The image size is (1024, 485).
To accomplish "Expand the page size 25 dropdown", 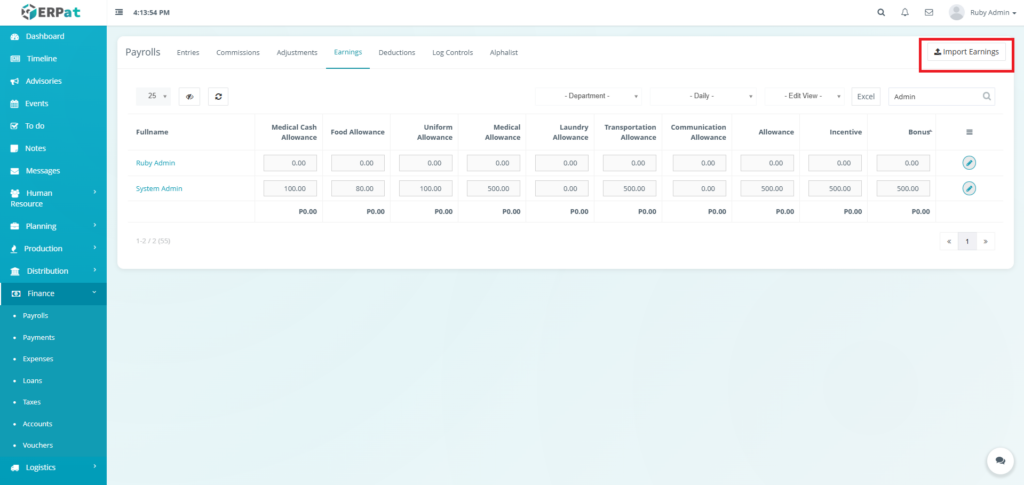I will point(153,96).
